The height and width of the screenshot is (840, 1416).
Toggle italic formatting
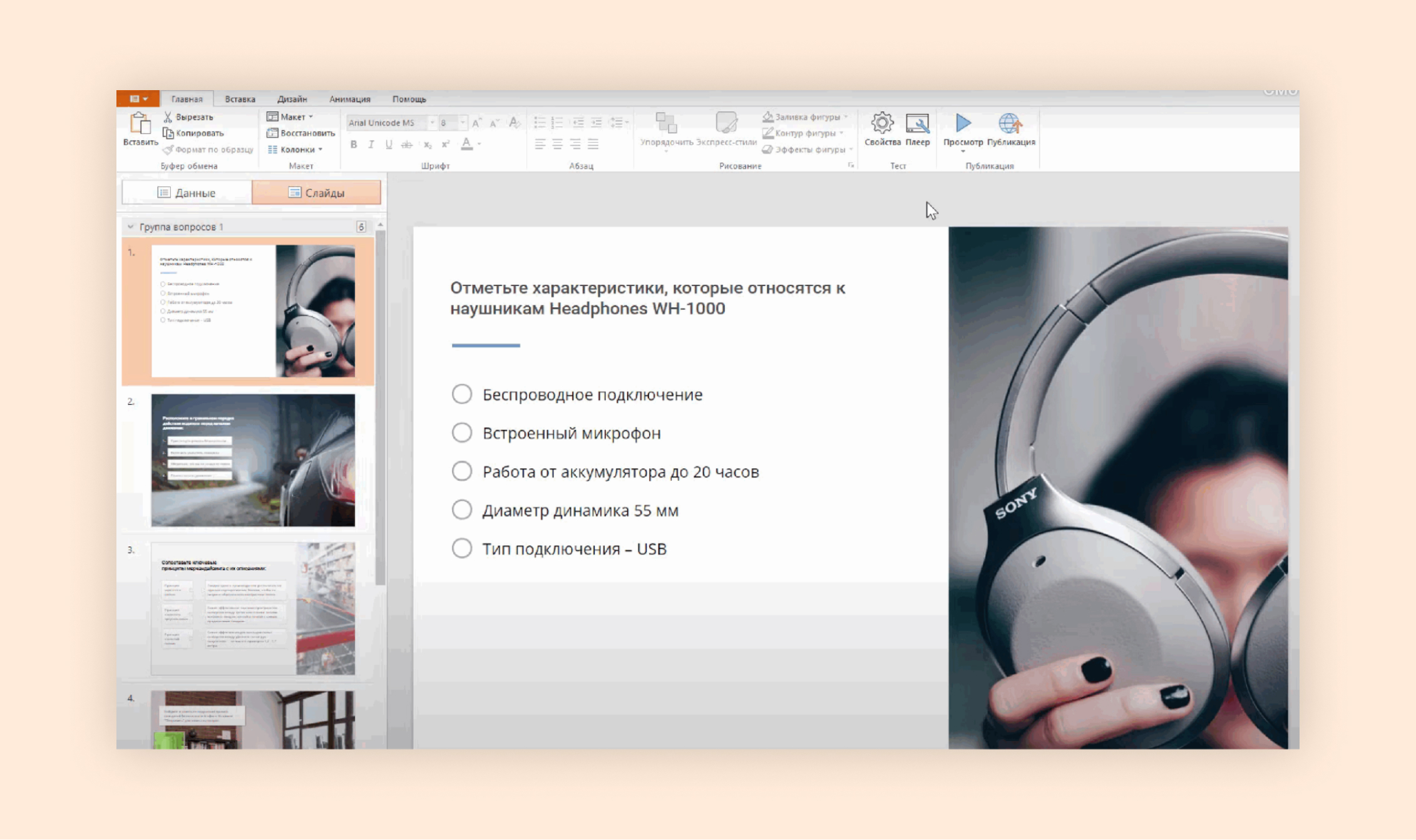point(371,145)
